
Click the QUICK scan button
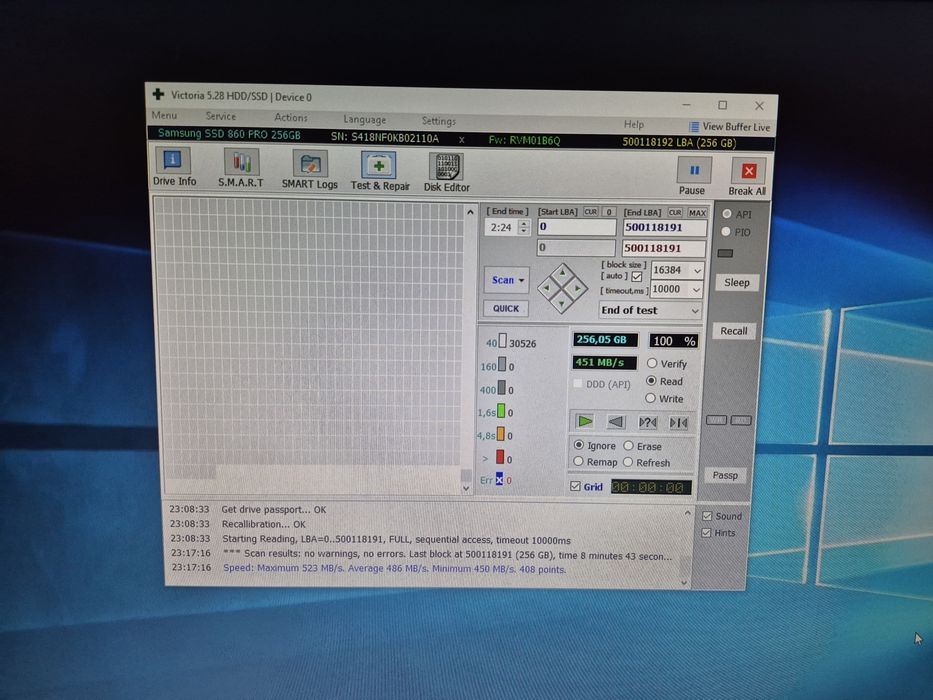pos(506,308)
